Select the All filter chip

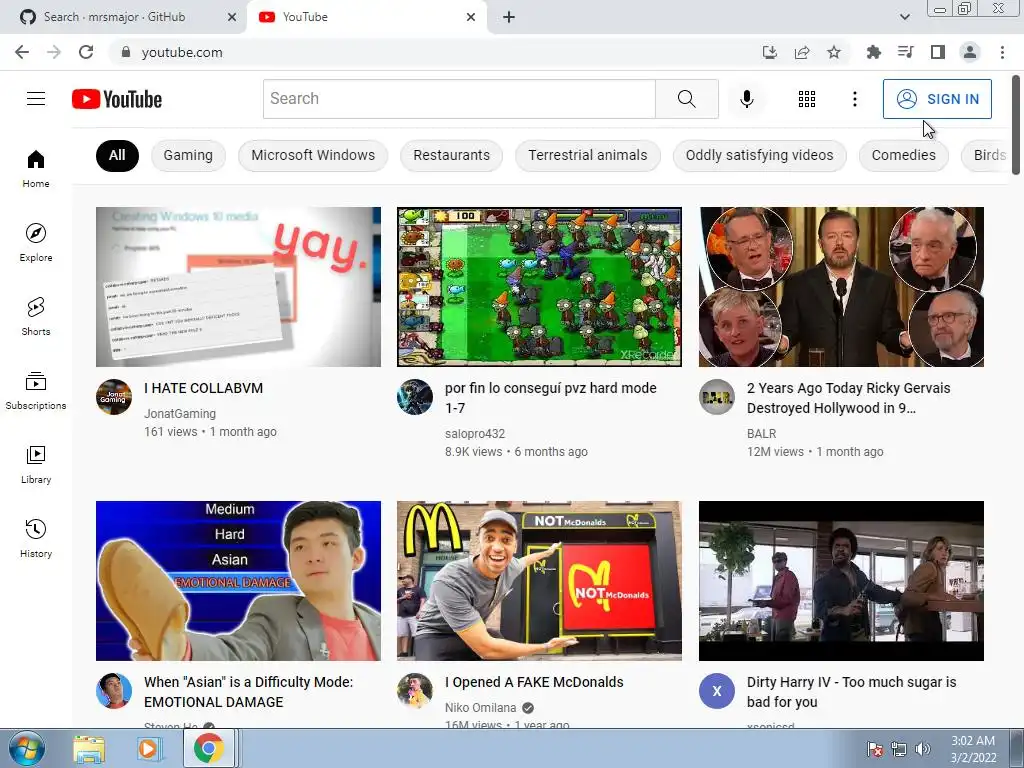tap(117, 155)
